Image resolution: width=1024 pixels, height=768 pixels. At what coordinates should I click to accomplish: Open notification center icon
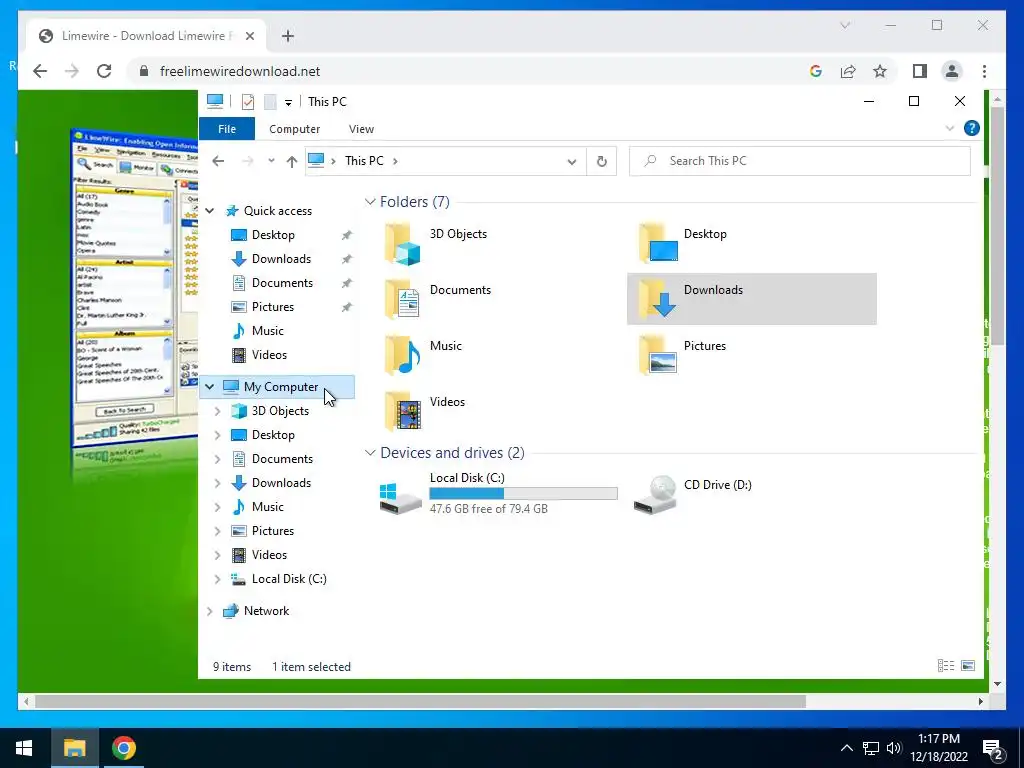(993, 749)
